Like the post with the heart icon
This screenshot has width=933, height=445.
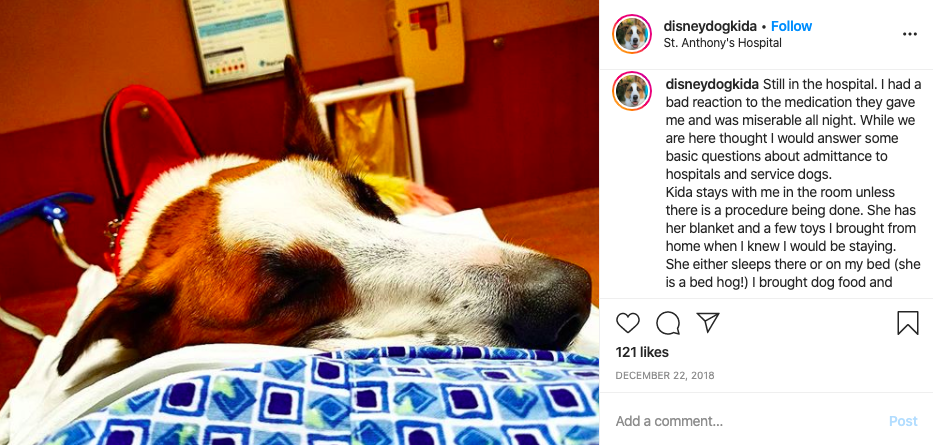click(627, 323)
